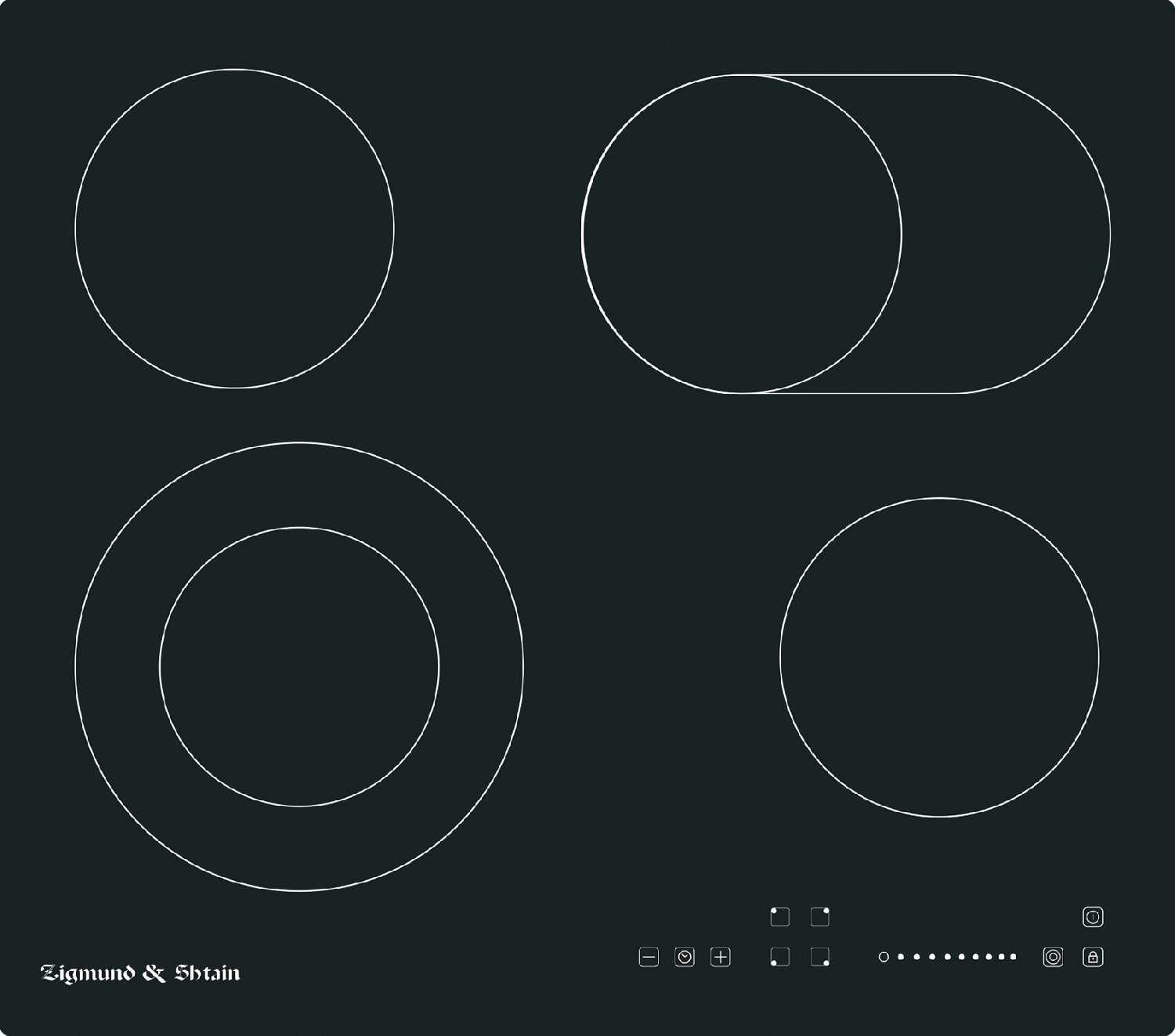Set power slider to maximum last dot
This screenshot has width=1175, height=1036.
pos(1013,957)
